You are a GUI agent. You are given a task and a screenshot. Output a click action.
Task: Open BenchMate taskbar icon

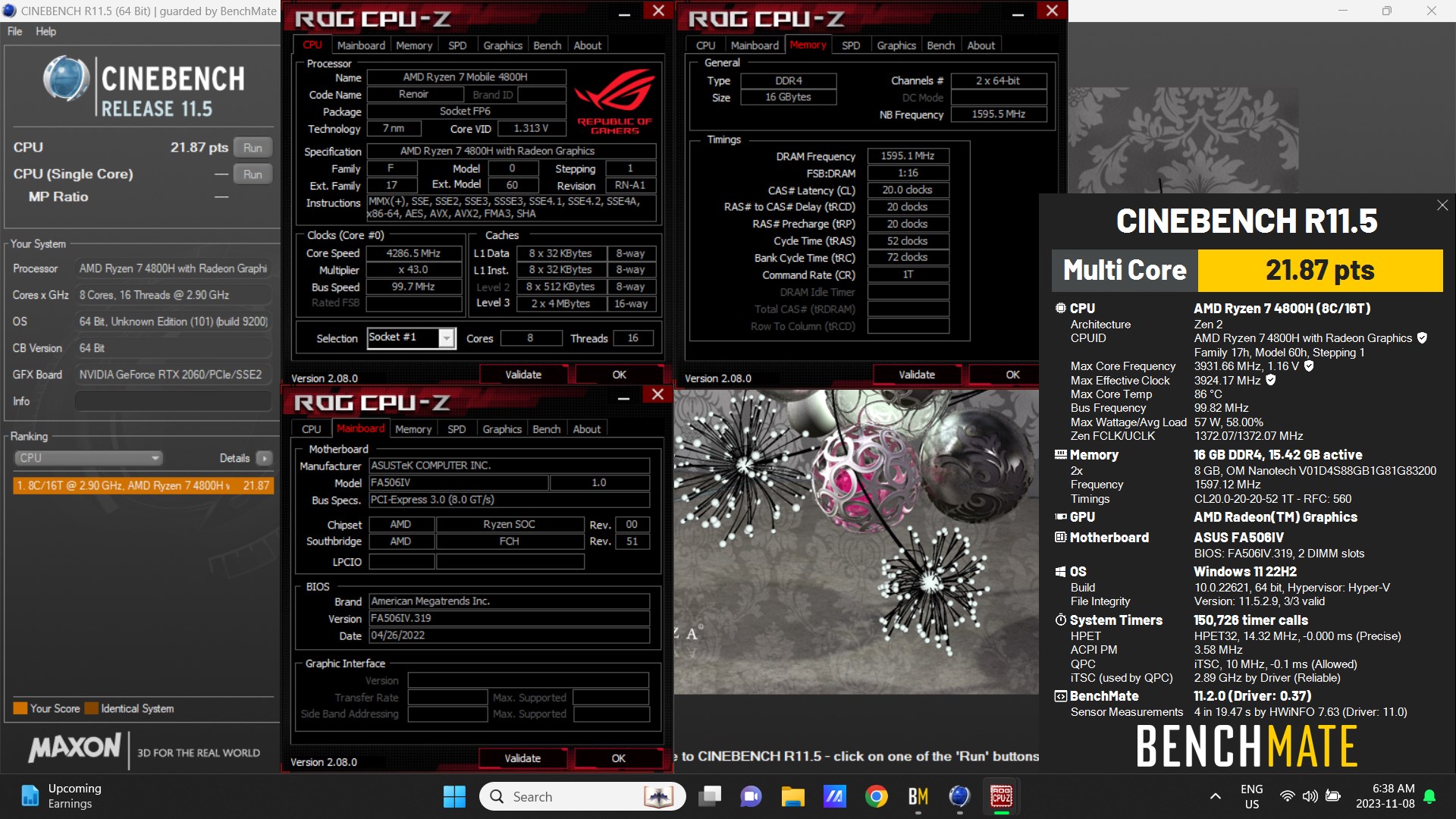tap(918, 796)
